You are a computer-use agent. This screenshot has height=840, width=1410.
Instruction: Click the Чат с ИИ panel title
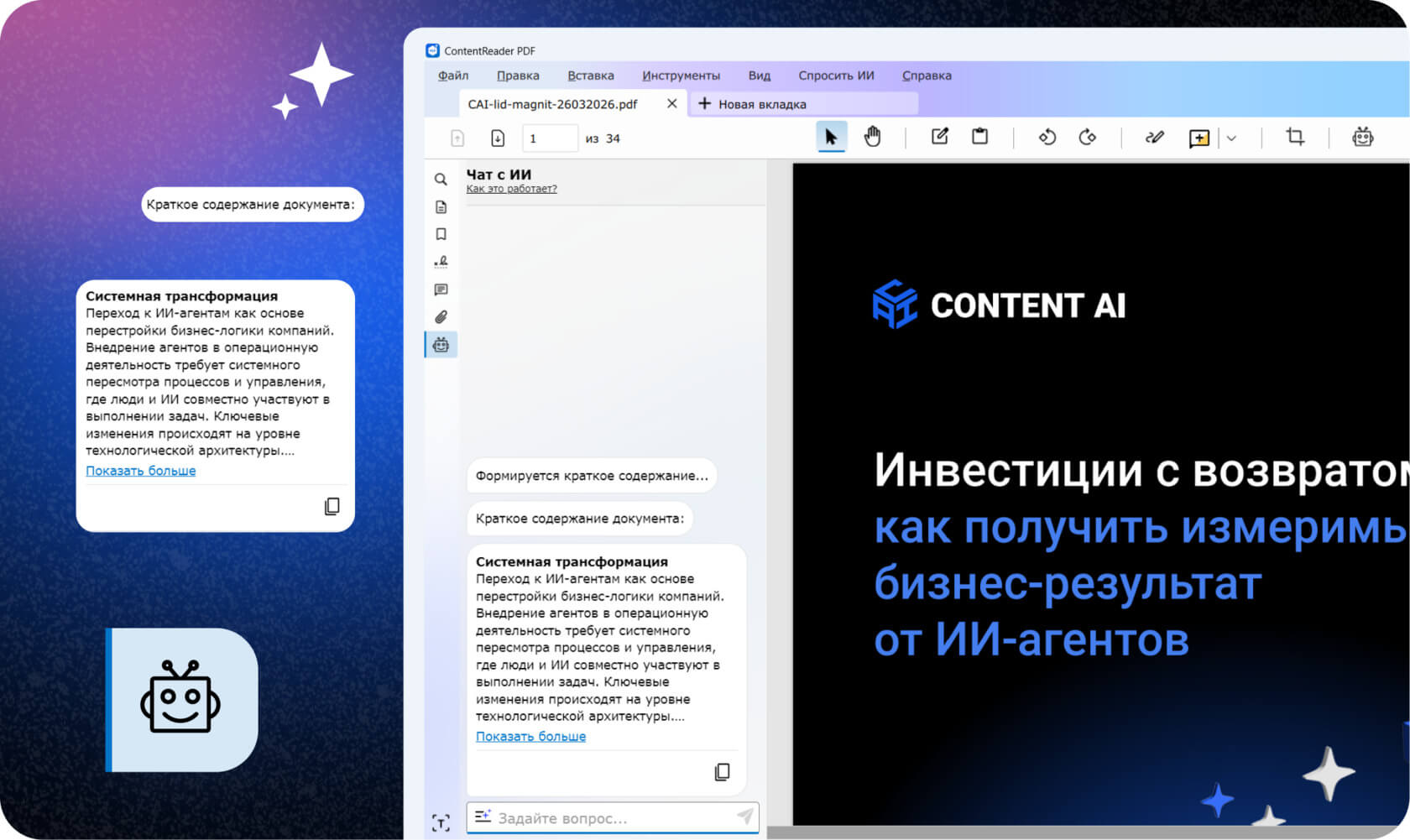coord(499,175)
